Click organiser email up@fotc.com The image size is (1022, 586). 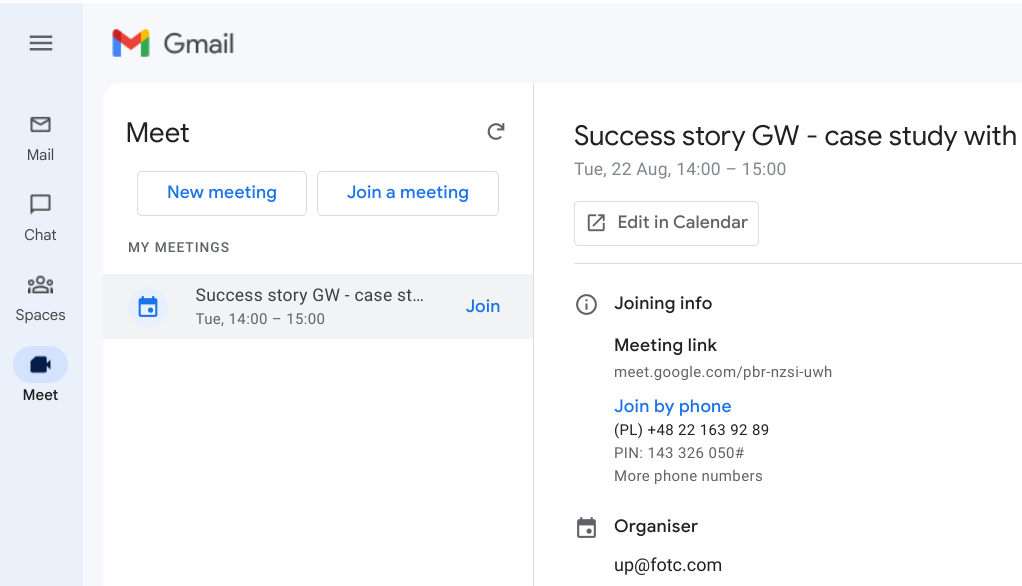(667, 565)
